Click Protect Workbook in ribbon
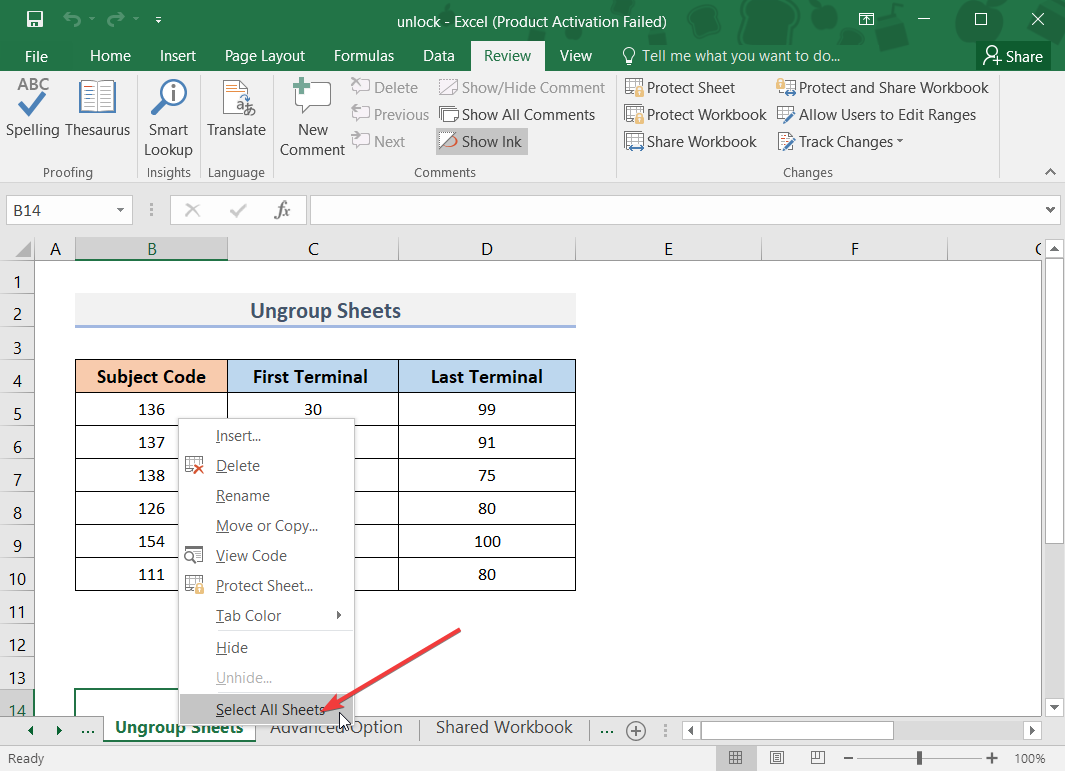Screen dimensions: 1065x771 (696, 115)
